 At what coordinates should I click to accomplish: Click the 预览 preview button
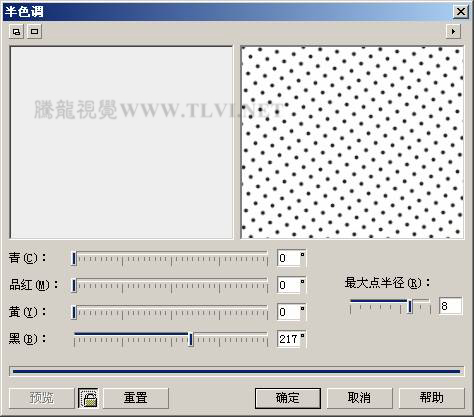(41, 398)
